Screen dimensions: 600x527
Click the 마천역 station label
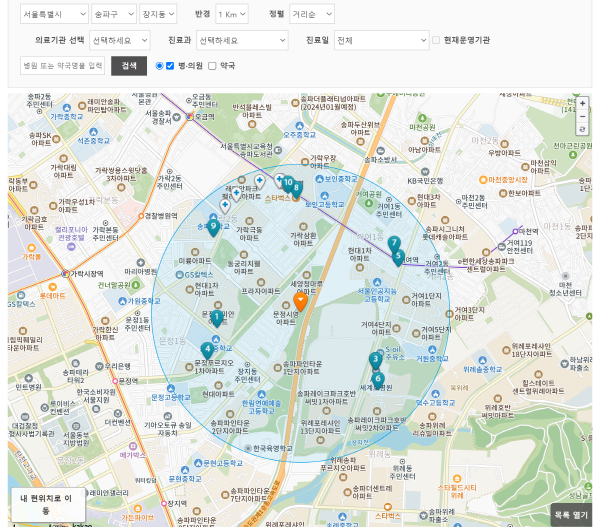(528, 232)
